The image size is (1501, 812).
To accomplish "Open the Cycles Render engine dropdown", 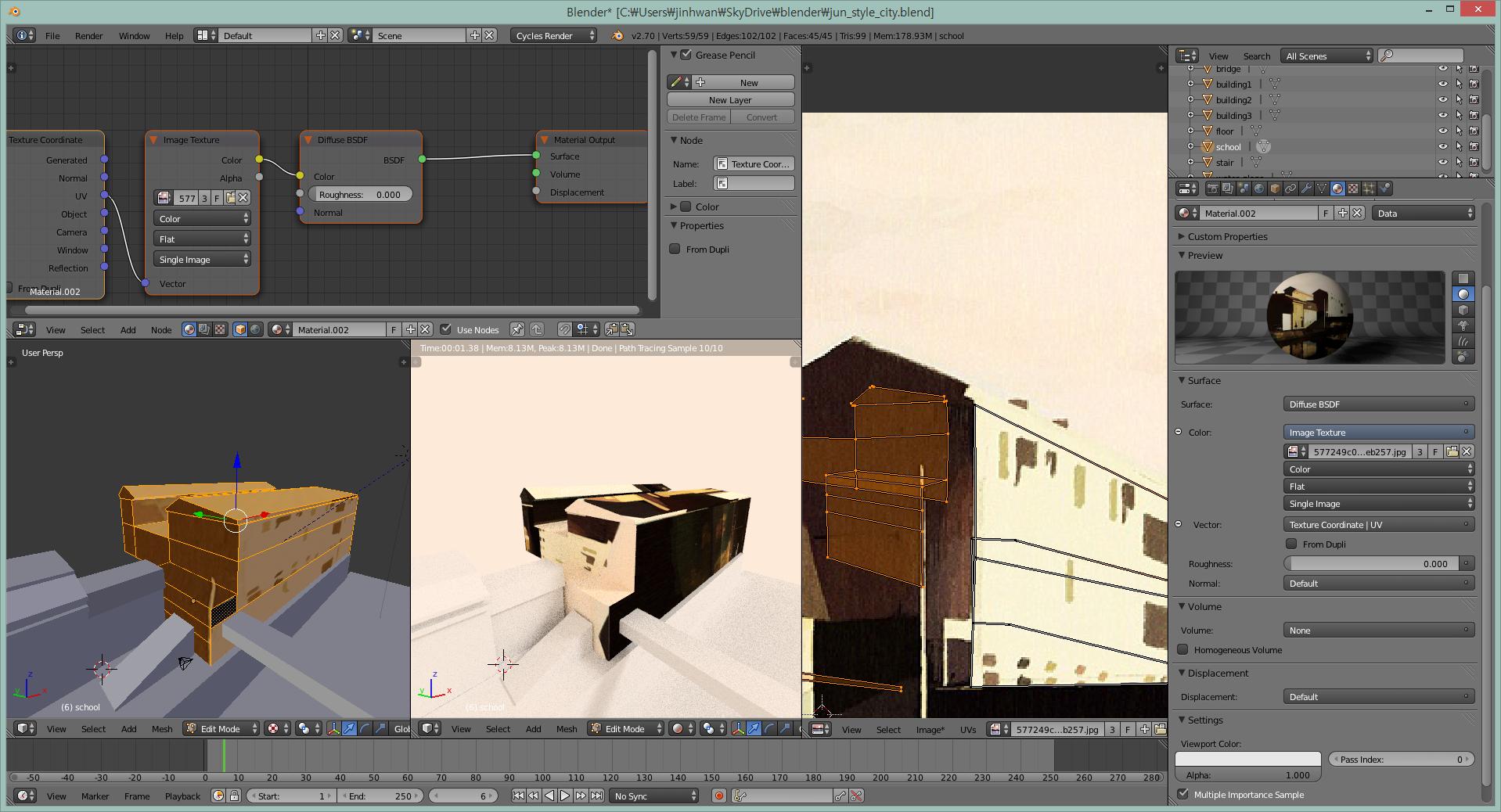I will tap(553, 35).
